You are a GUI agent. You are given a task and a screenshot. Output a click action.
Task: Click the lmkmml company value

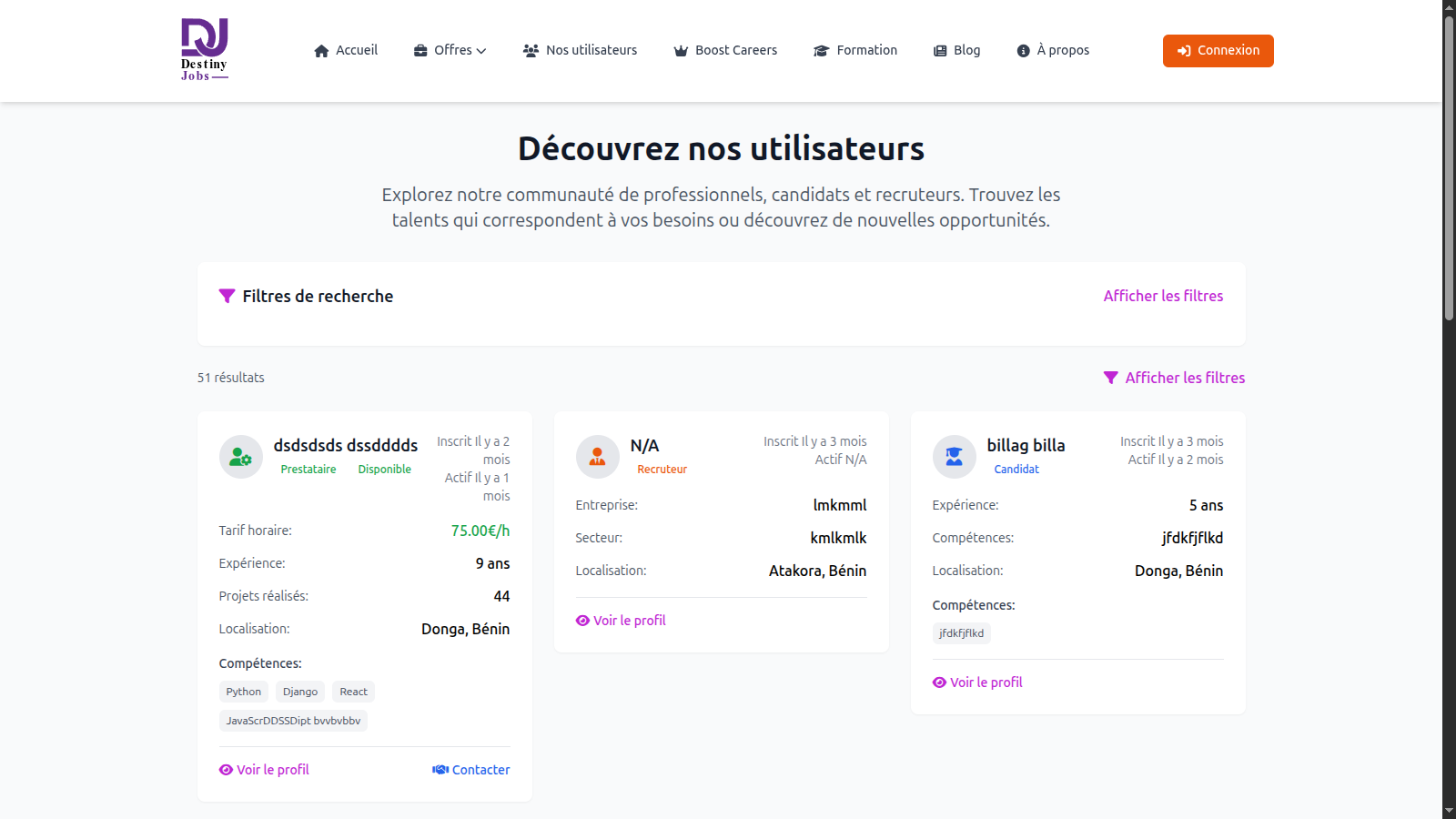[x=840, y=505]
